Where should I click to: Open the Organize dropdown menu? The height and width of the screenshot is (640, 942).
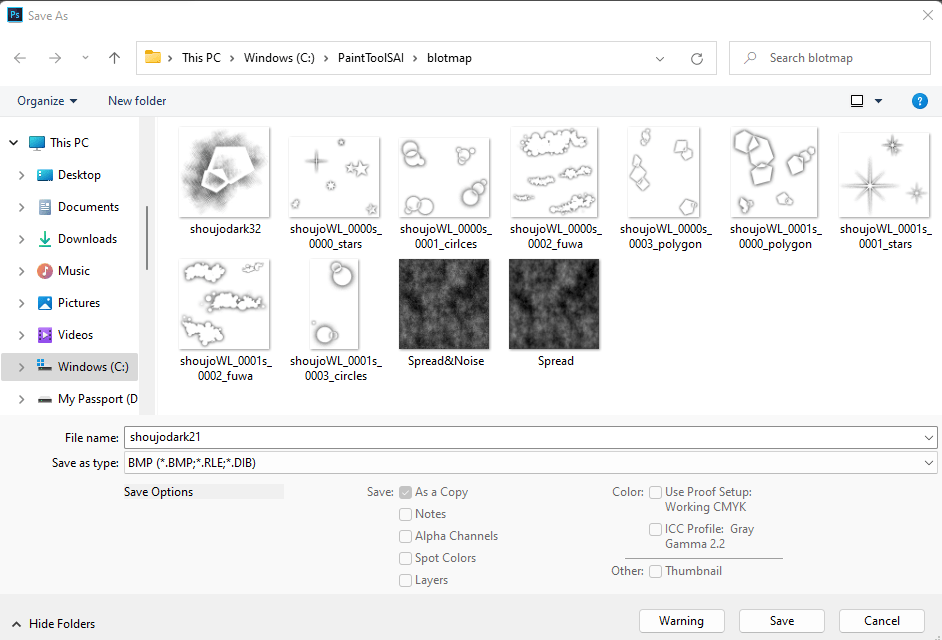48,101
